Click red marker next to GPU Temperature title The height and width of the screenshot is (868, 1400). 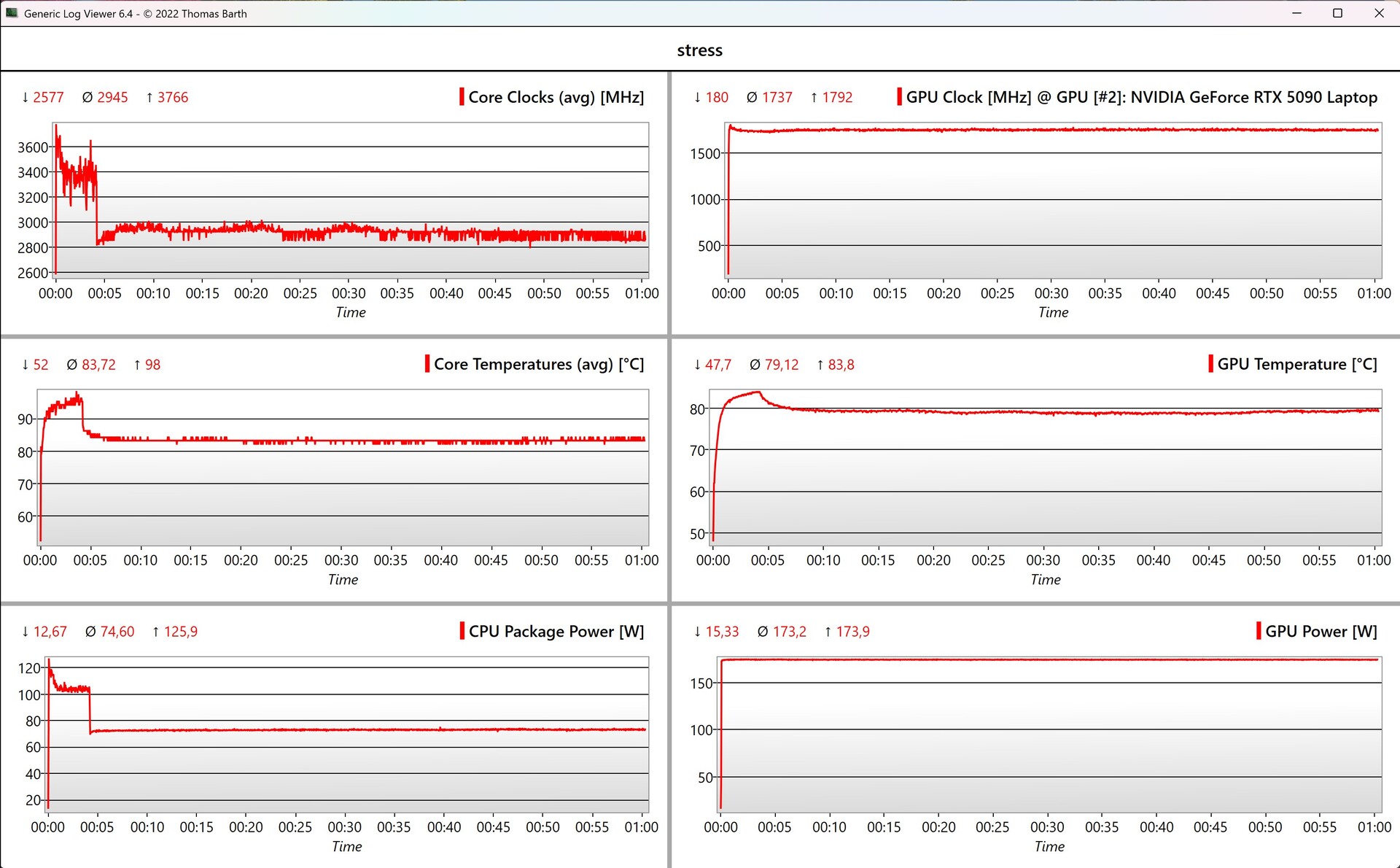point(1210,364)
